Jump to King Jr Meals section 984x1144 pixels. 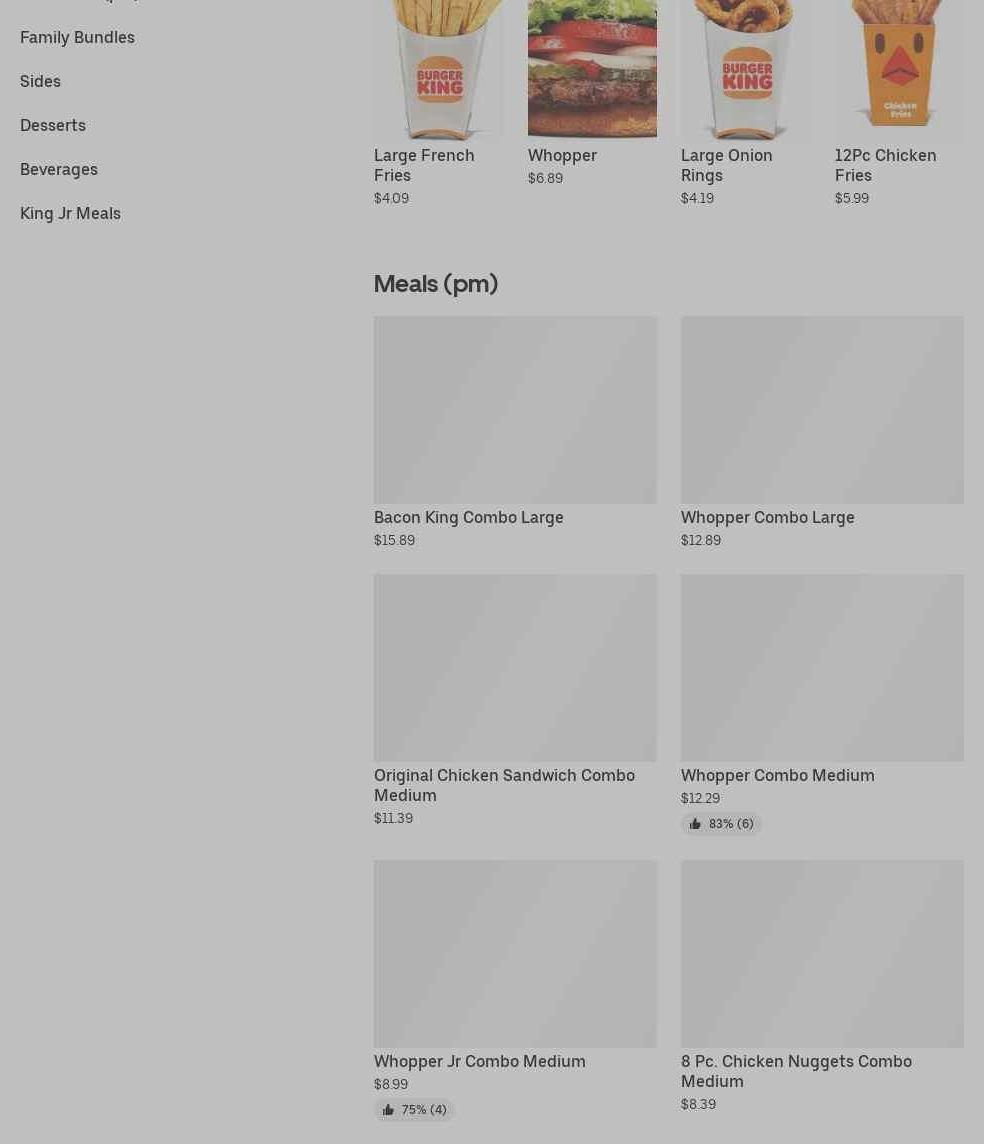coord(70,214)
